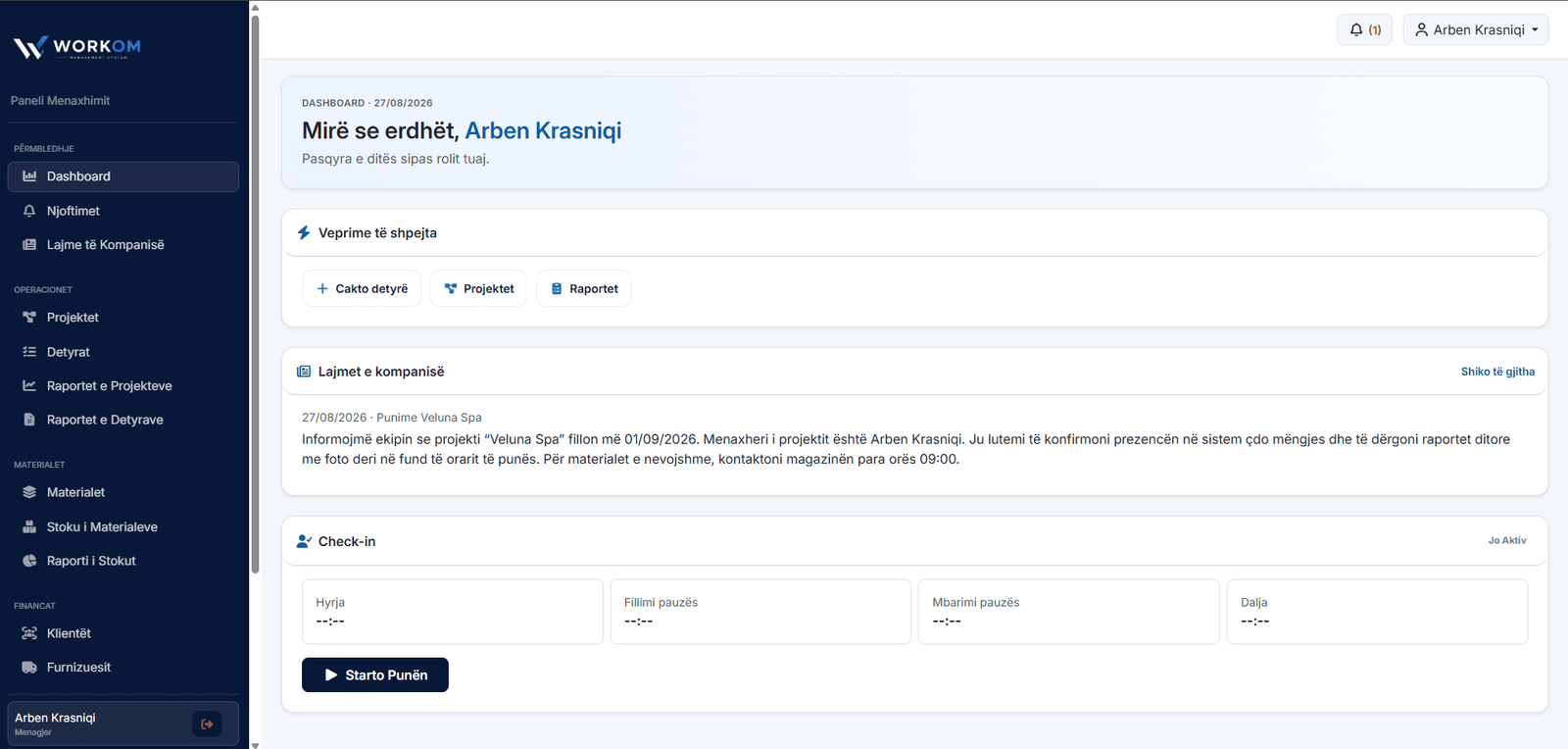
Task: Click the Paneli Menaxhimit sidebar title
Action: point(61,101)
